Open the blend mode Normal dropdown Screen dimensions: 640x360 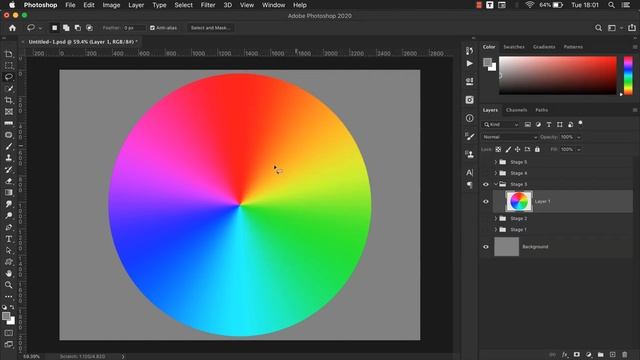point(509,137)
